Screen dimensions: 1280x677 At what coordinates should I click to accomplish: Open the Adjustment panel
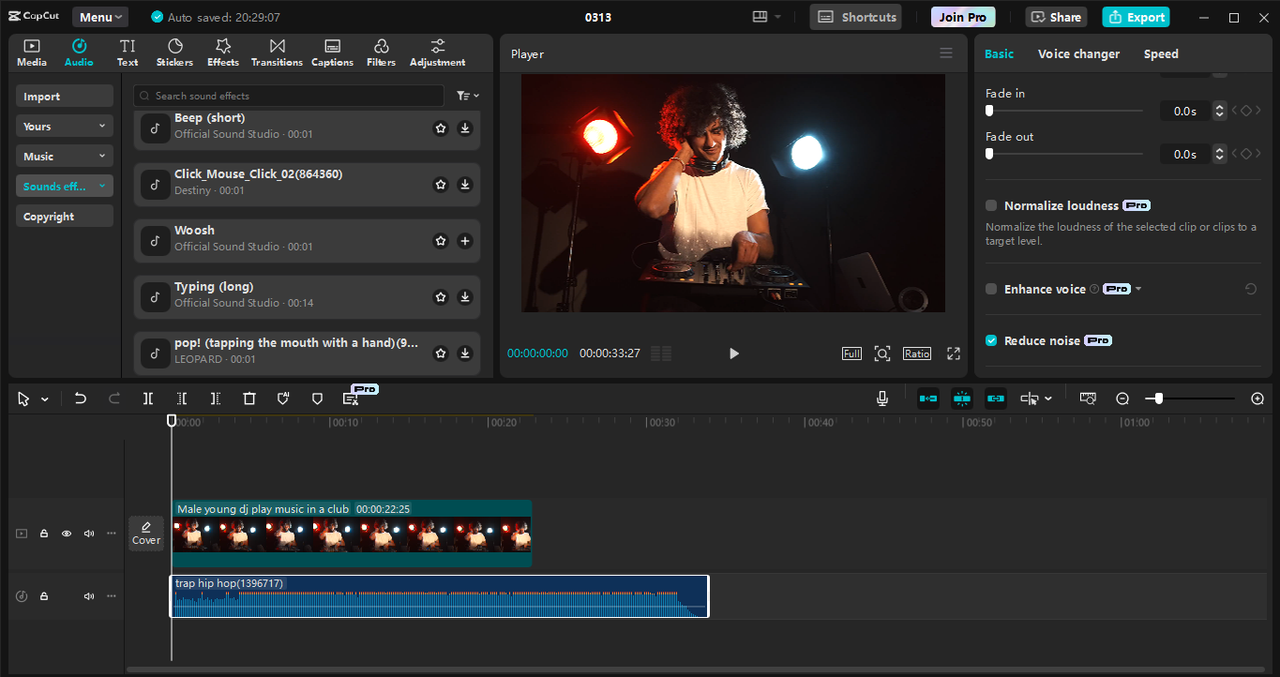(436, 52)
